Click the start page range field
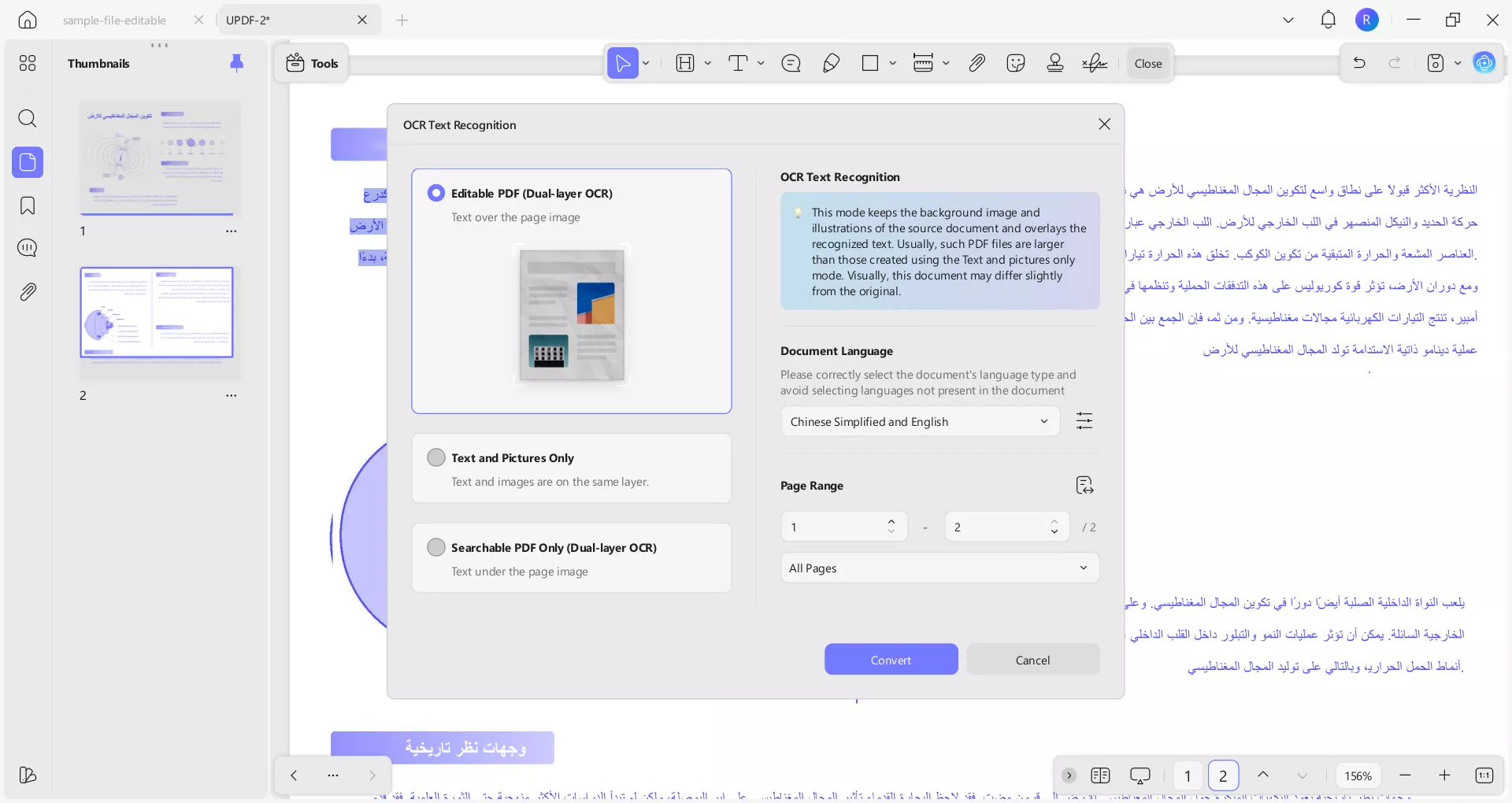1512x803 pixels. coord(843,527)
